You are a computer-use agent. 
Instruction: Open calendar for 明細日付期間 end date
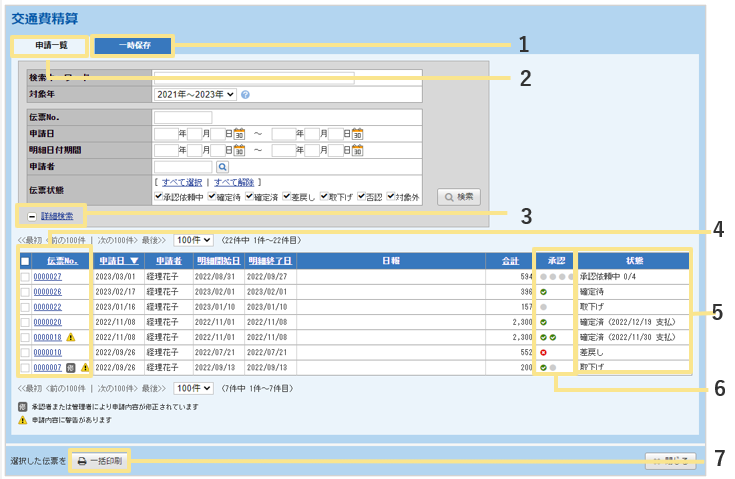[358, 150]
